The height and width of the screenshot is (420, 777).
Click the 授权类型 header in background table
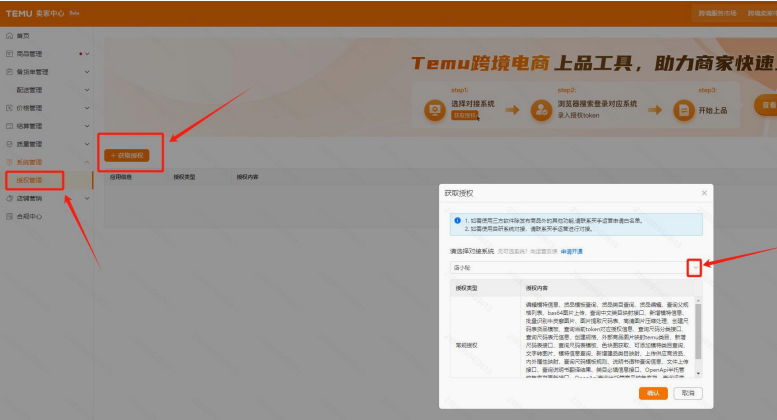184,177
